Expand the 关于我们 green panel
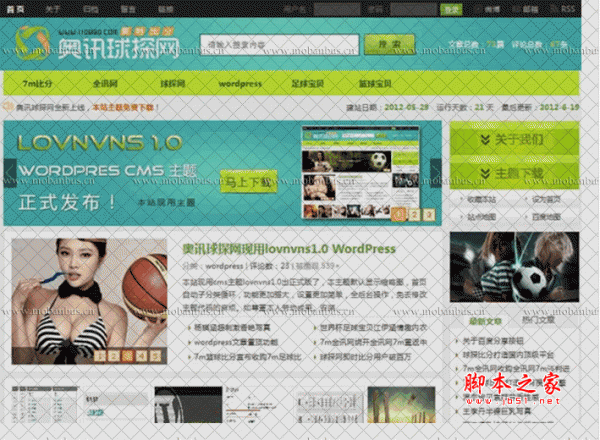This screenshot has width=600, height=440. click(514, 139)
